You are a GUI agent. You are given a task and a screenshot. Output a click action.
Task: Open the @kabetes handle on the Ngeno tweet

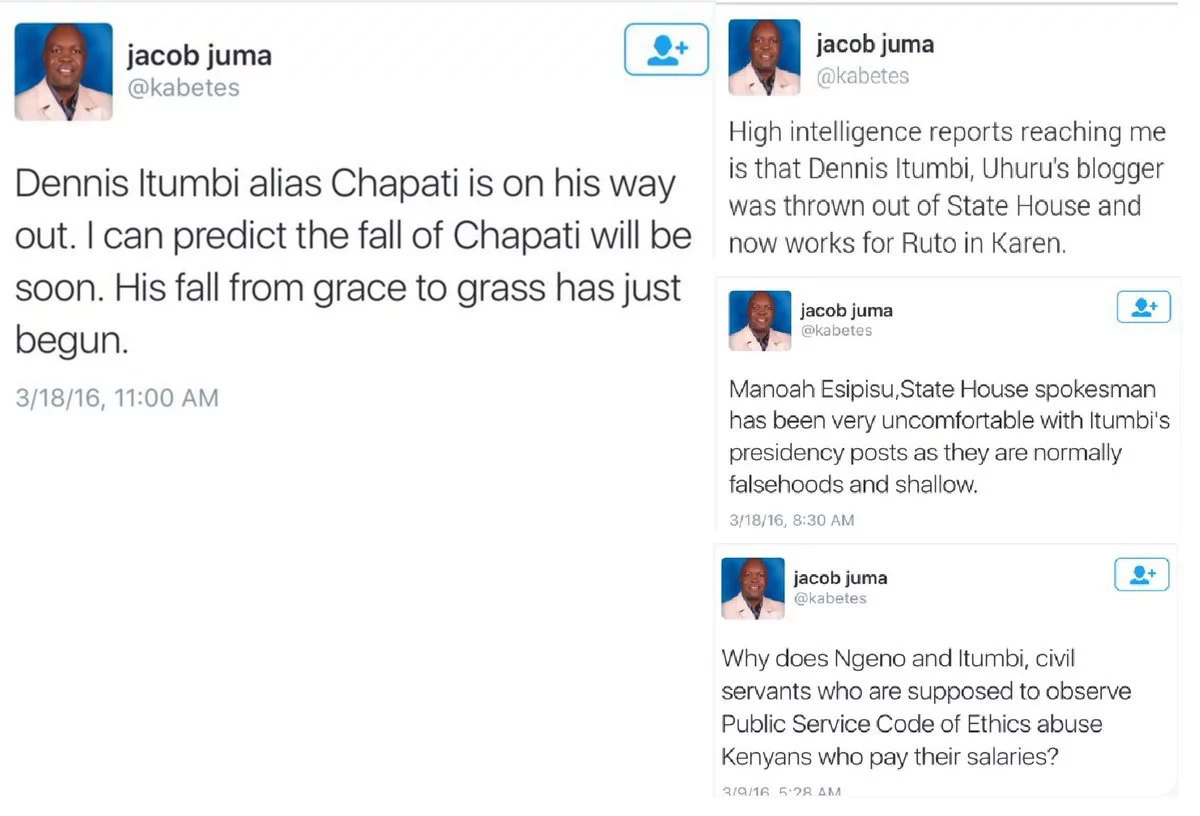(830, 598)
